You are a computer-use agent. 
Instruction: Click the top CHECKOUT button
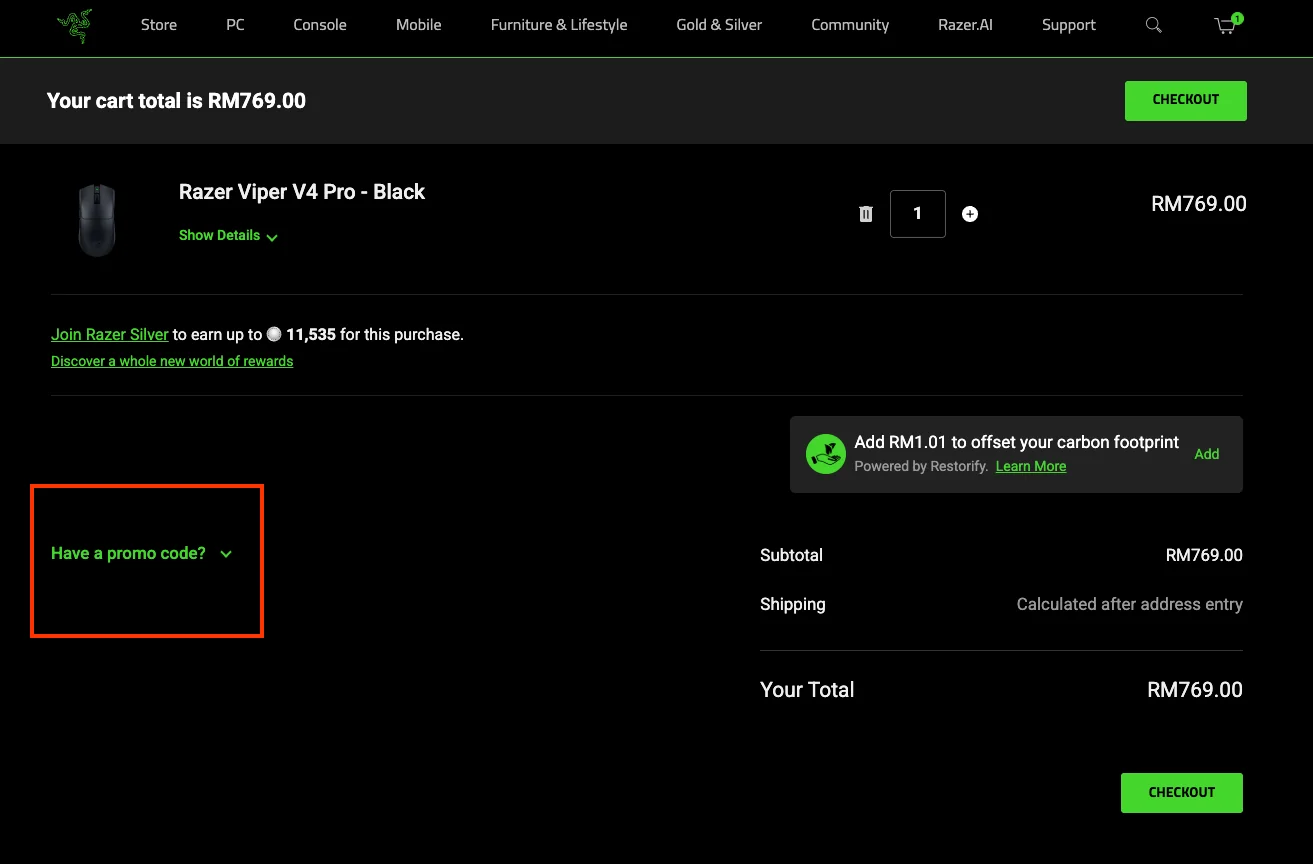point(1185,100)
